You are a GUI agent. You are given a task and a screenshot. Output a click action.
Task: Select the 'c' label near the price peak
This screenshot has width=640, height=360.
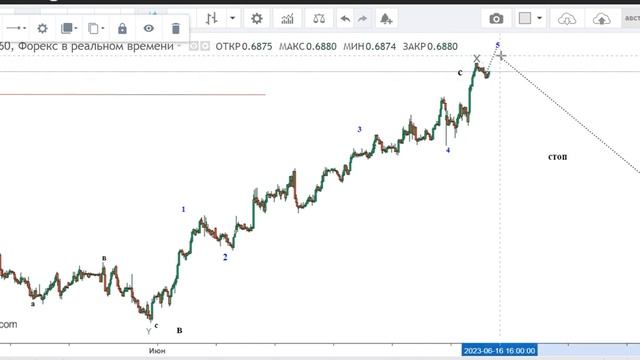tap(460, 73)
